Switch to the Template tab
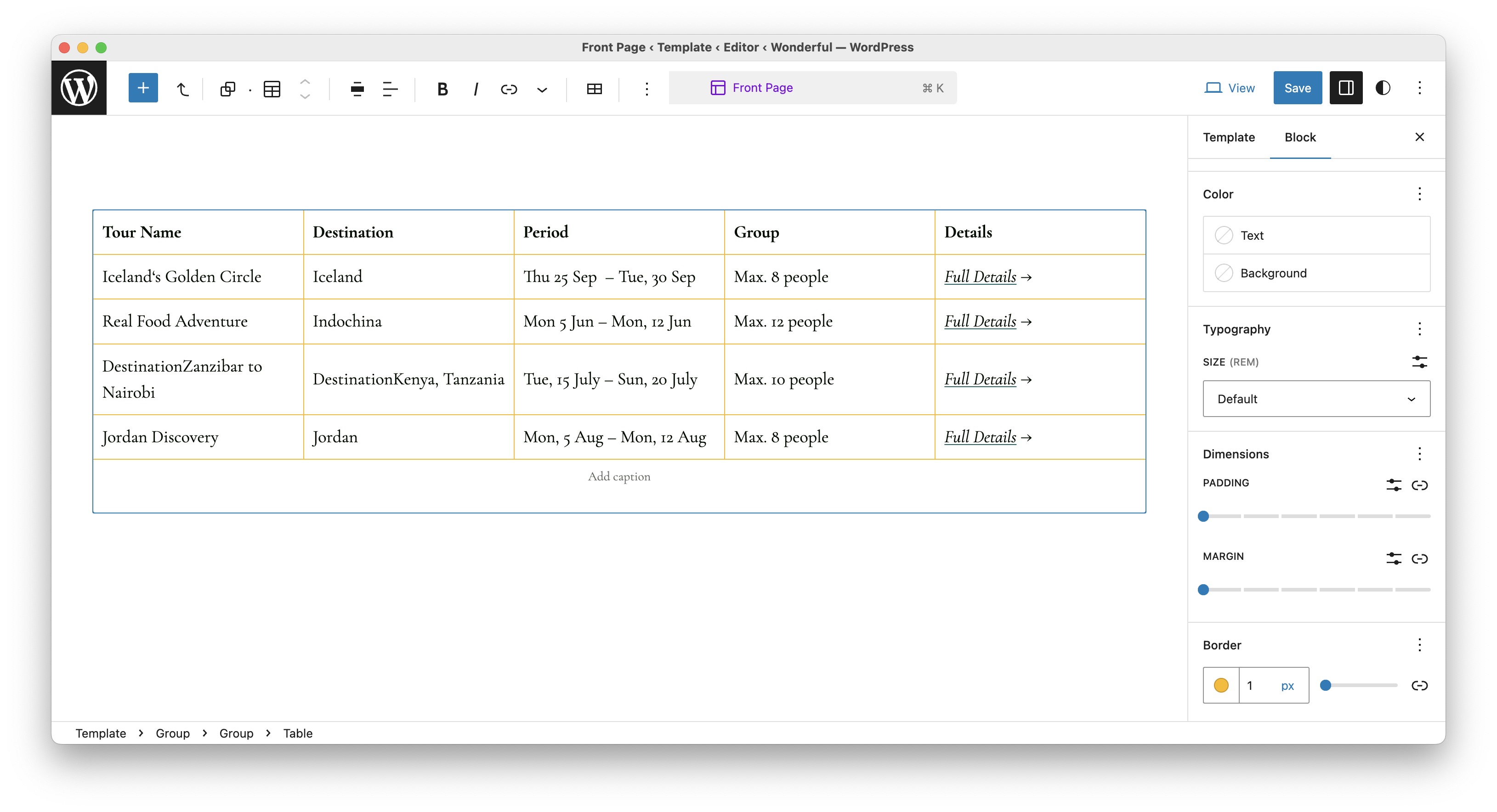1497x812 pixels. point(1229,137)
